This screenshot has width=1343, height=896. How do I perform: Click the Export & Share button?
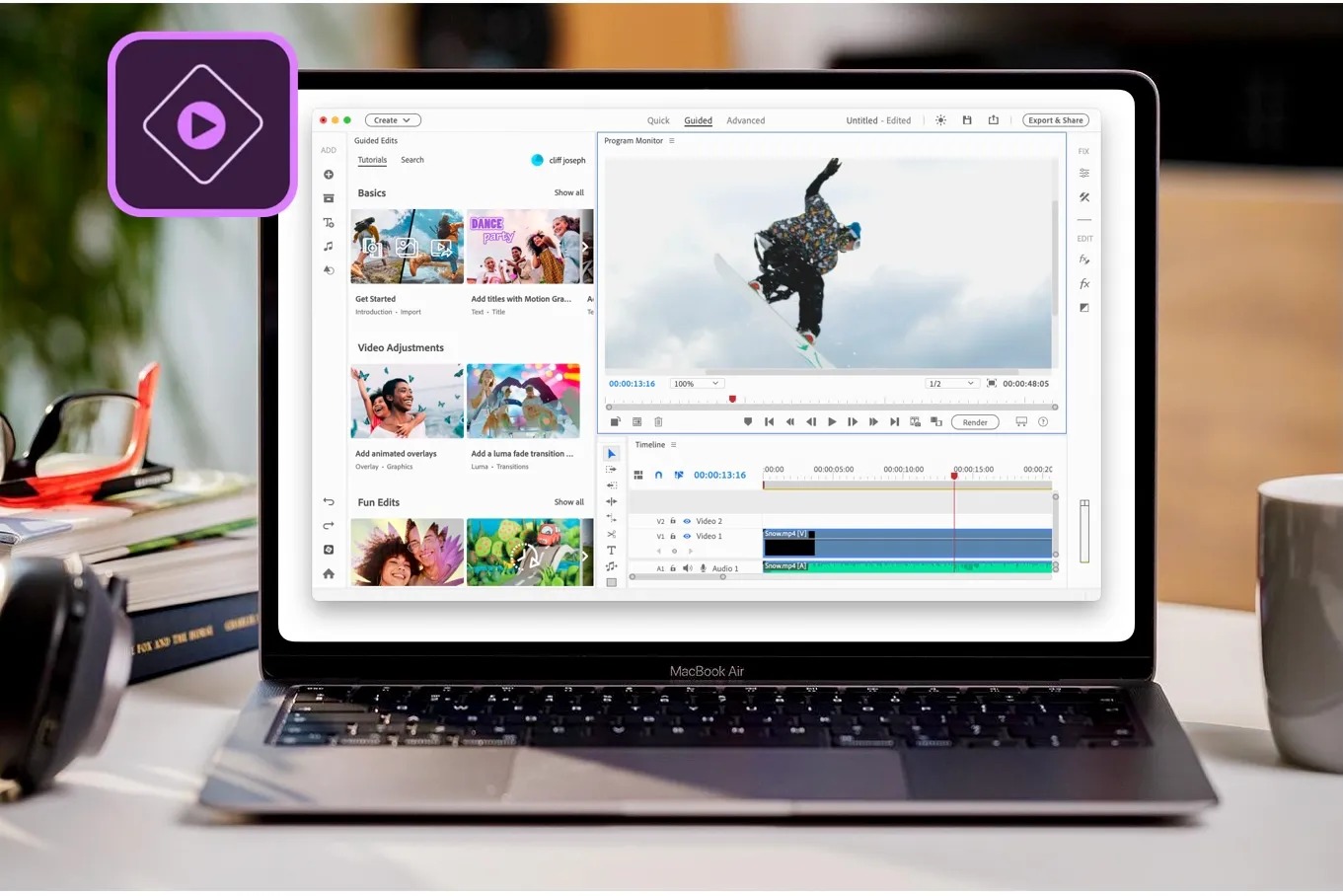[x=1056, y=120]
